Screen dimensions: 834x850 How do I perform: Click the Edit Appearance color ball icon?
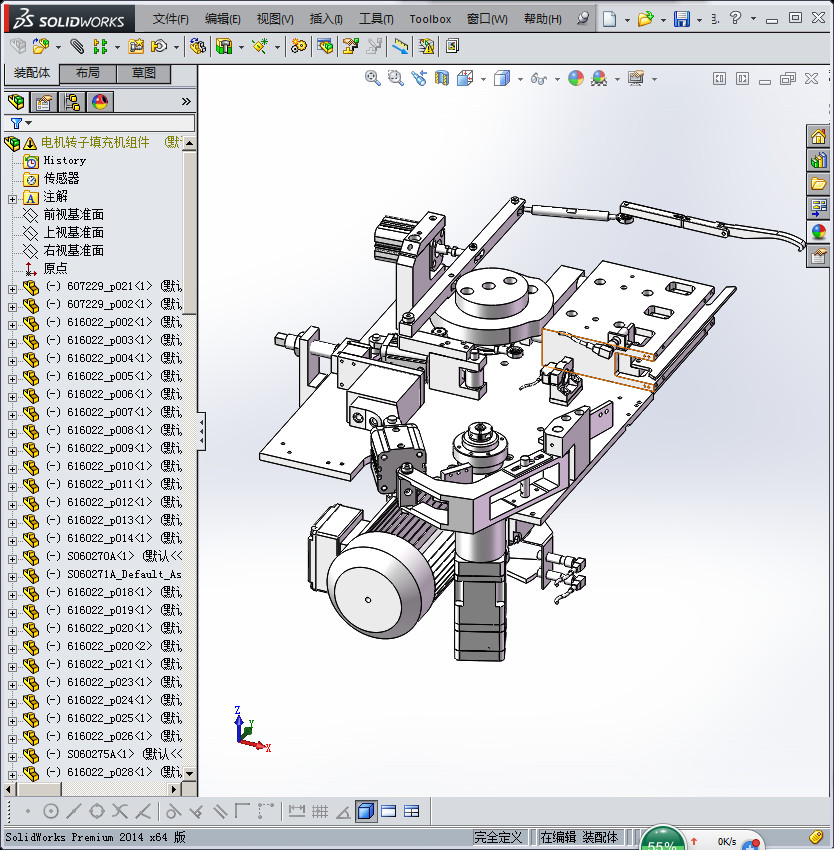pos(576,78)
